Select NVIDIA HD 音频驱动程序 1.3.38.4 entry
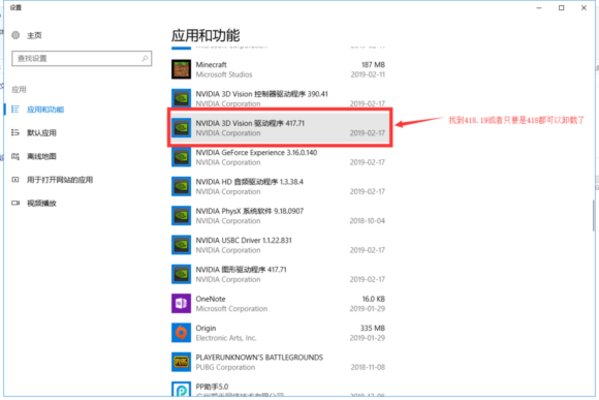The image size is (599, 400). tap(249, 181)
